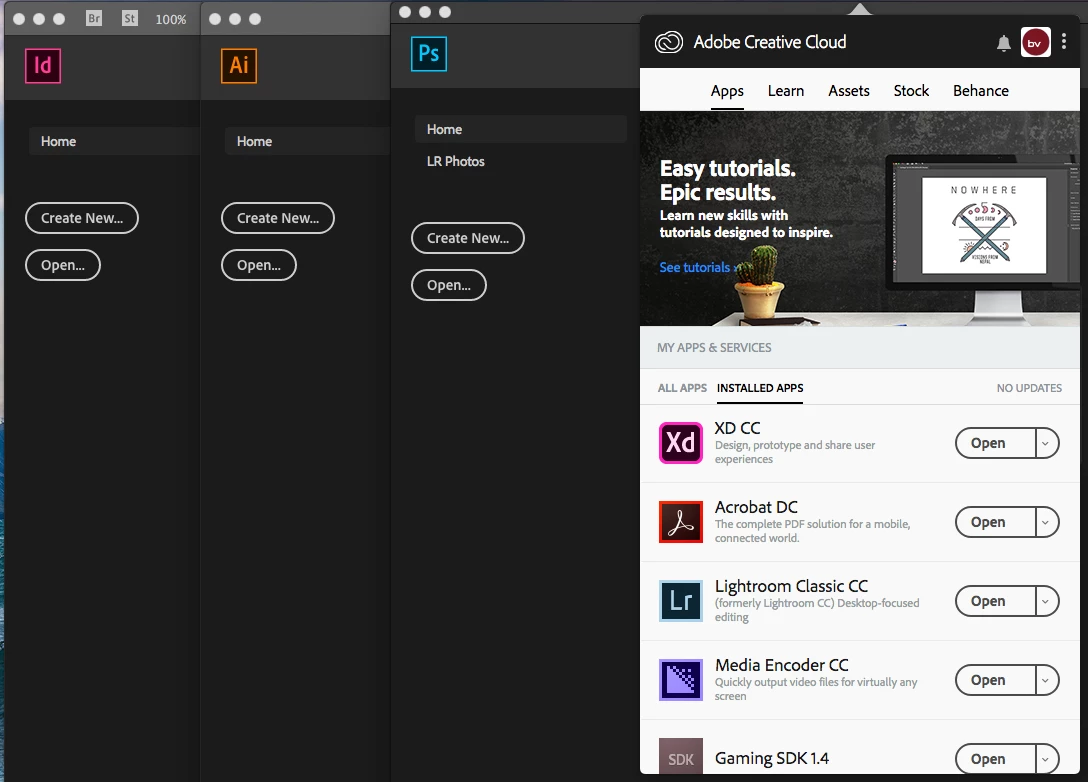1088x782 pixels.
Task: Switch to the Apps tab
Action: 727,91
